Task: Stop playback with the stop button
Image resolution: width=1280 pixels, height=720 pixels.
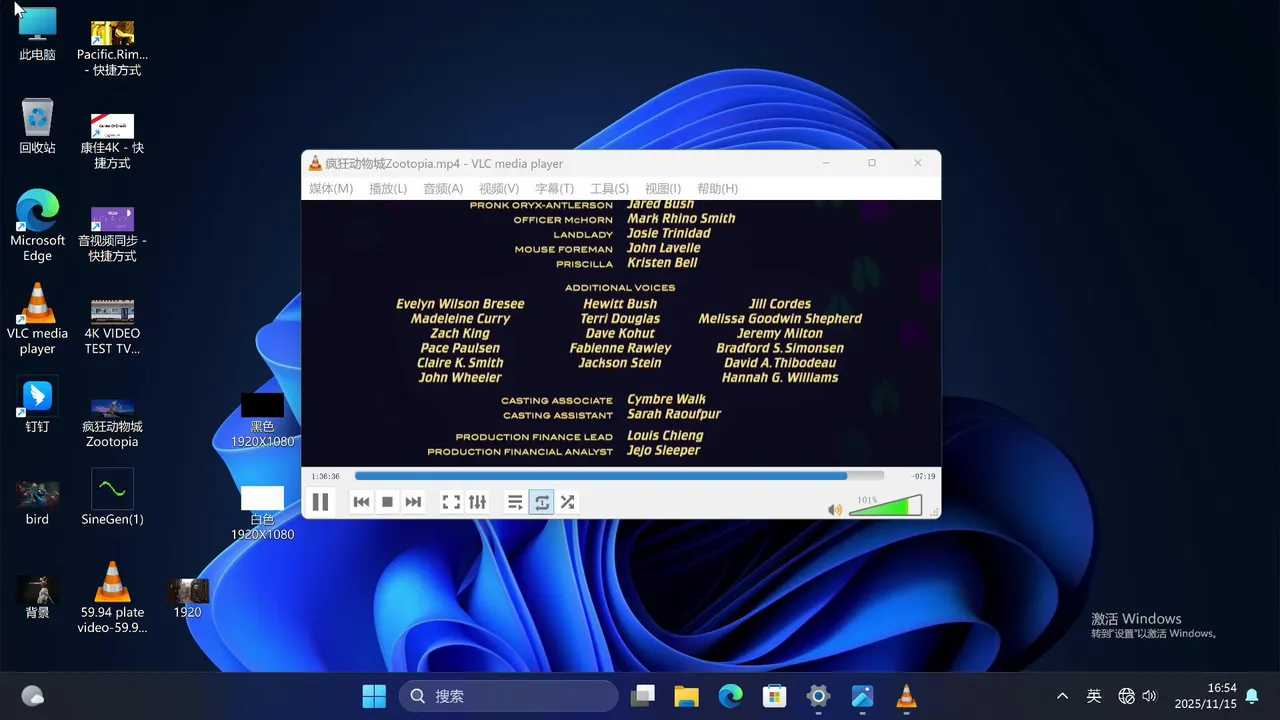Action: click(387, 502)
